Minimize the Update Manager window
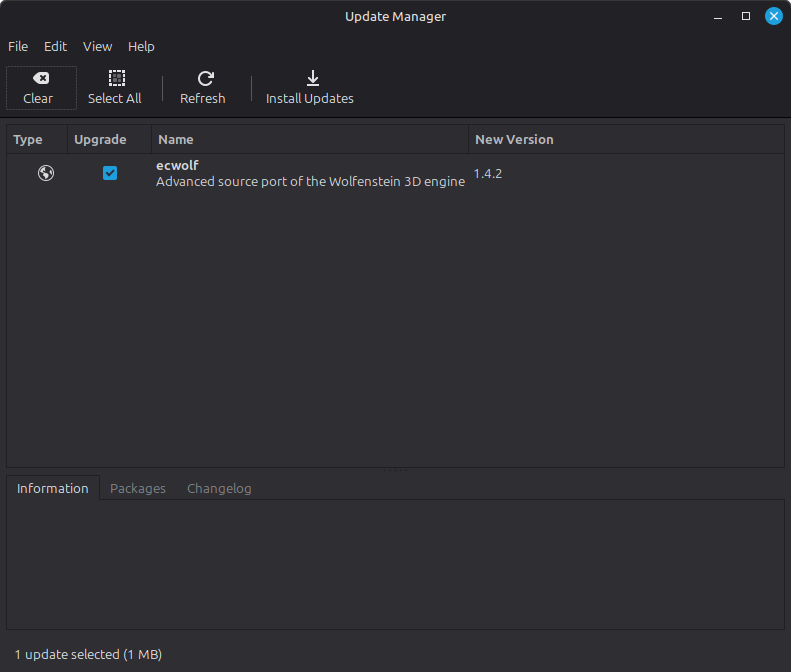 pyautogui.click(x=718, y=17)
